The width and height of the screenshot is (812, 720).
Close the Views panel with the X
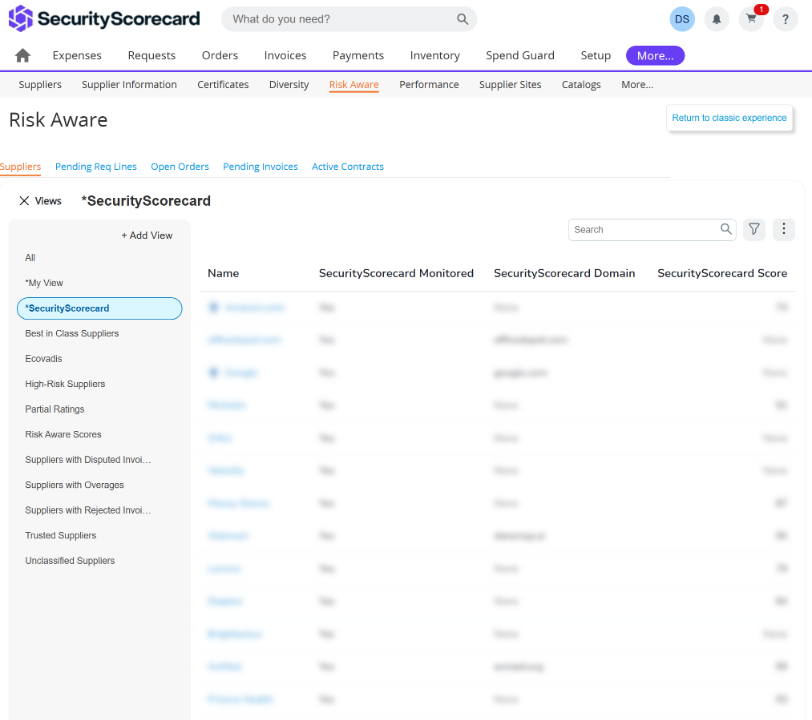(x=24, y=200)
